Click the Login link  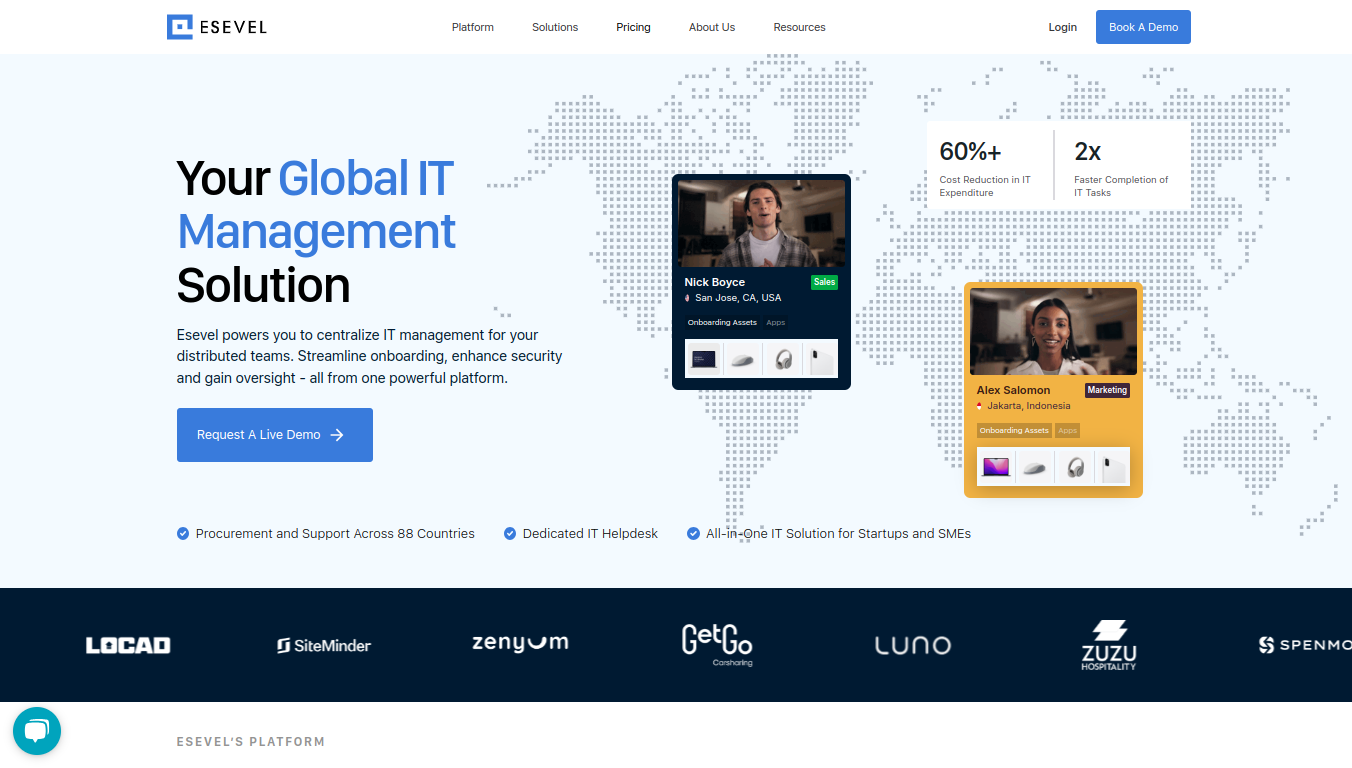1062,27
